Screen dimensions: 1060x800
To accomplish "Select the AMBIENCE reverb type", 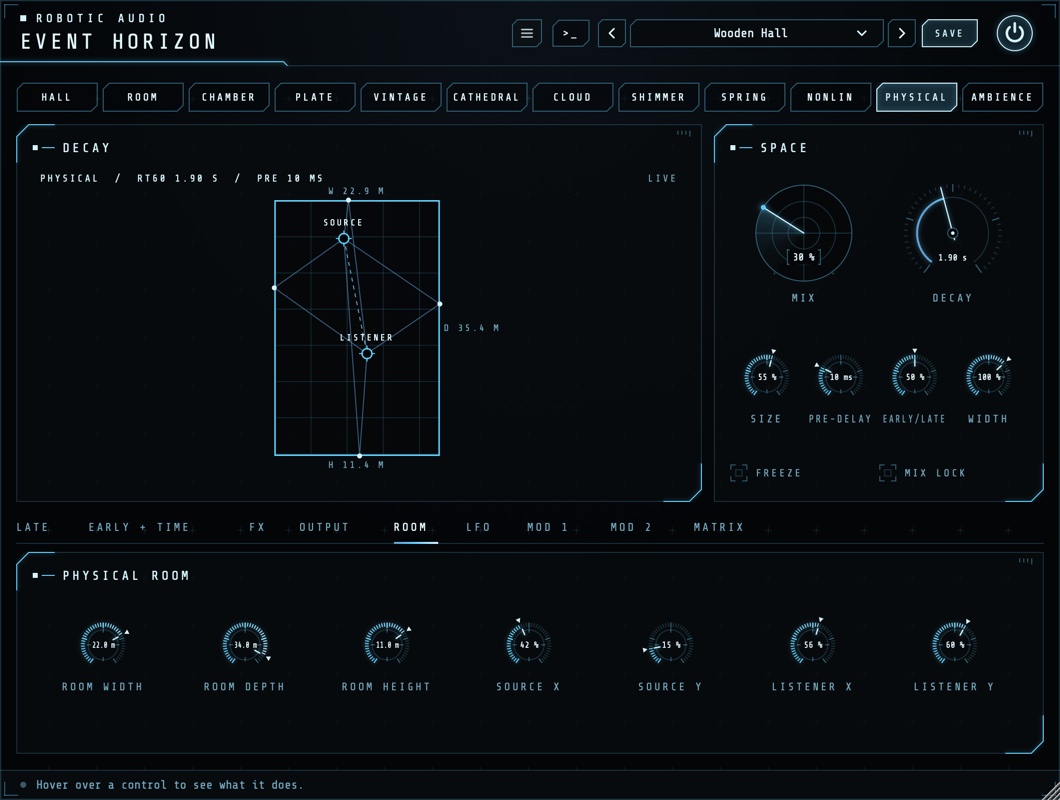I will pos(1002,97).
